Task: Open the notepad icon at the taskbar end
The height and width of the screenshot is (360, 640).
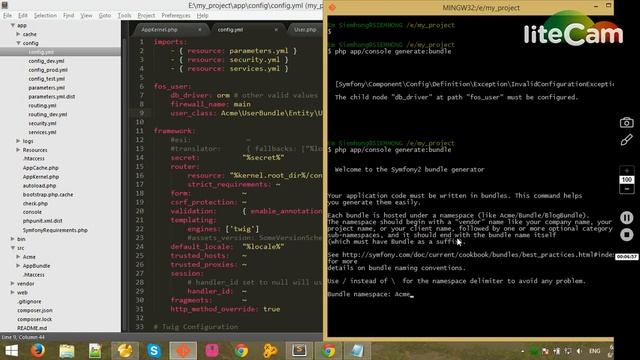Action: pyautogui.click(x=357, y=351)
